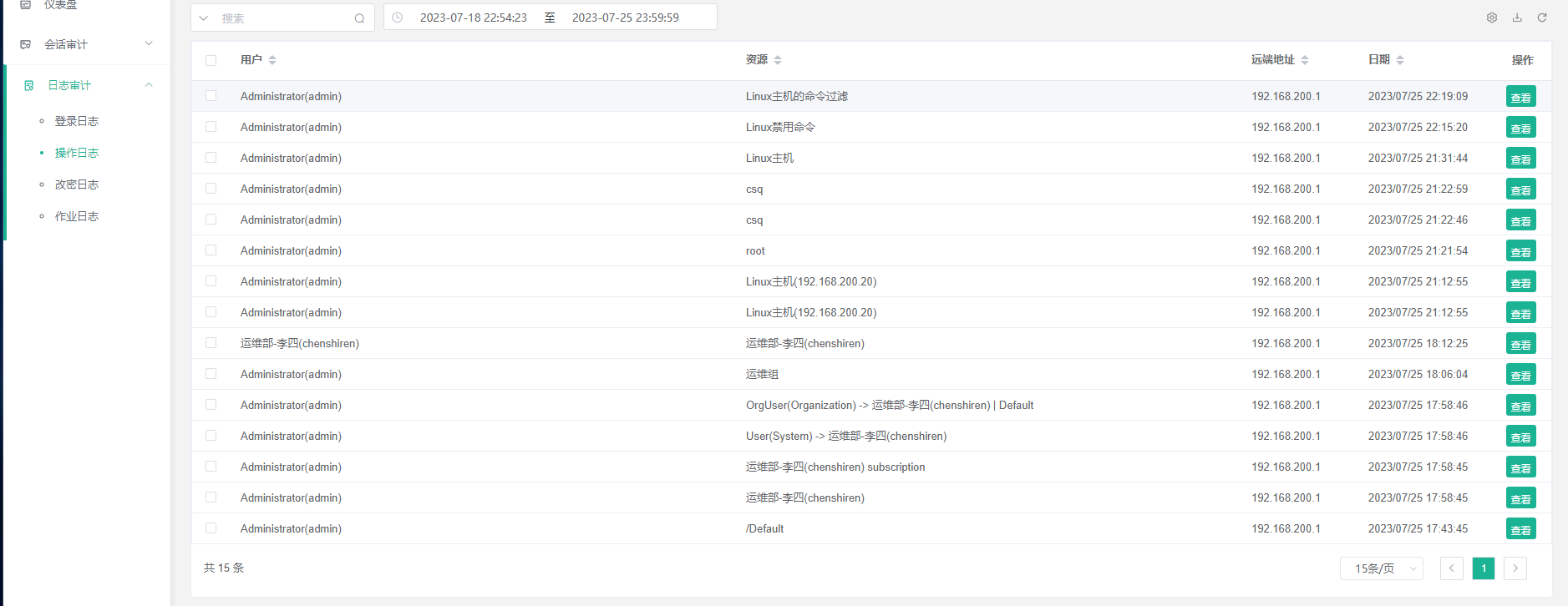Go to previous page arrow
The width and height of the screenshot is (1568, 606).
[1452, 568]
